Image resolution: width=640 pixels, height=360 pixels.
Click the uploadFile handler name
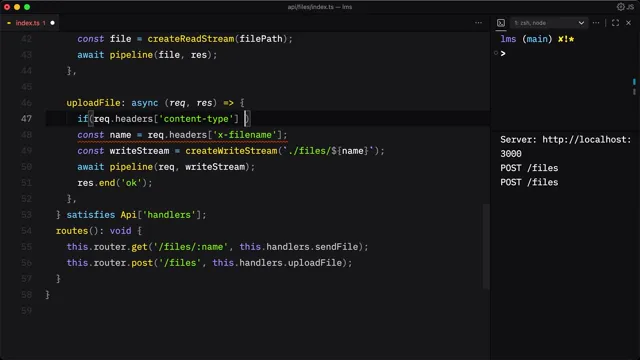(93, 103)
